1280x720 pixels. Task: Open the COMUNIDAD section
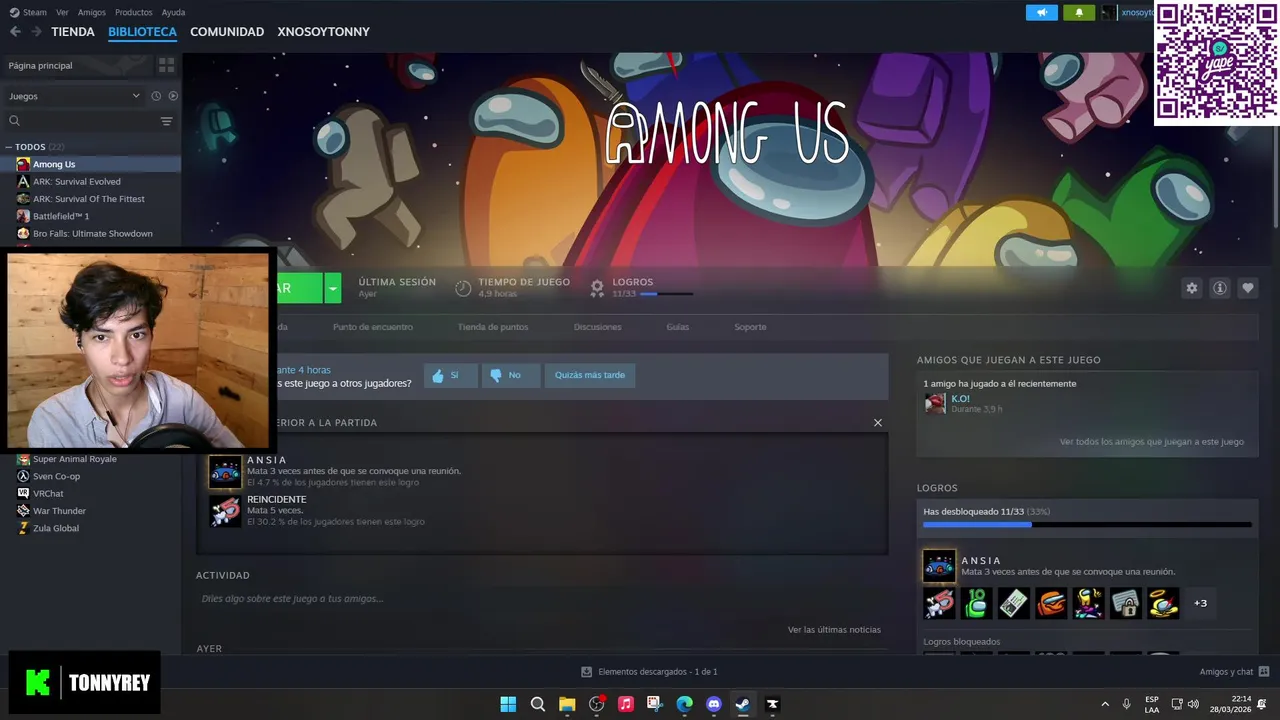point(227,32)
